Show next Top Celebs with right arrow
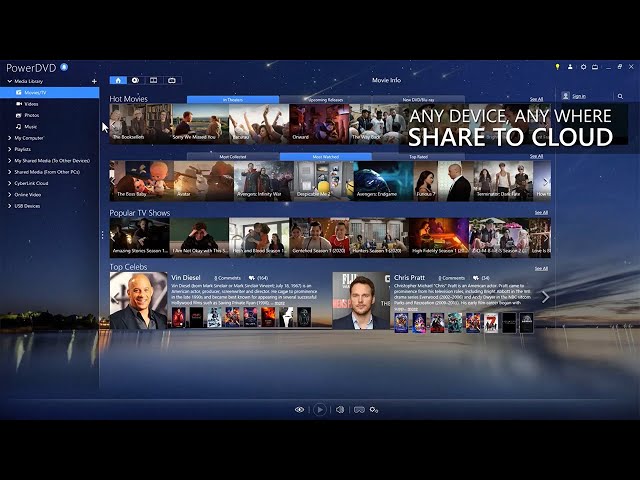Screen dimensions: 640x480 pos(545,297)
